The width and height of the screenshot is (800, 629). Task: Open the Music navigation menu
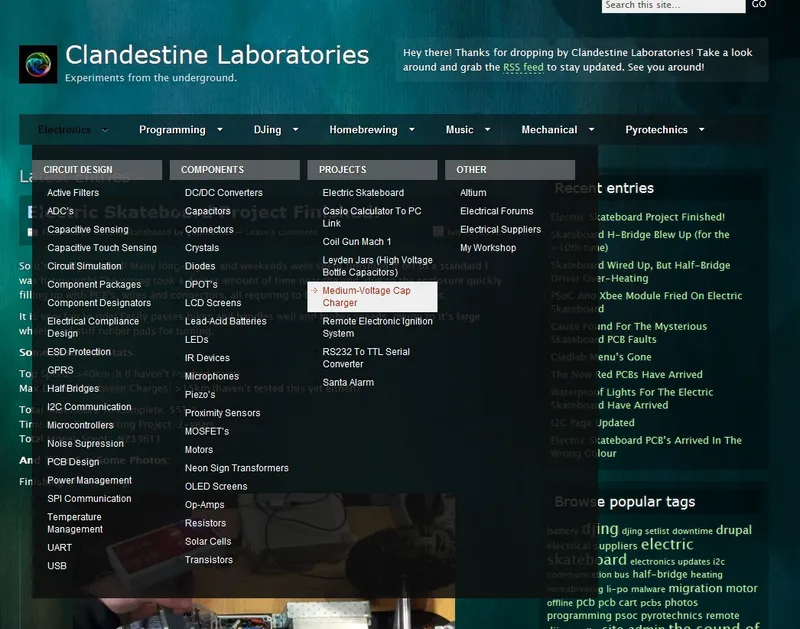click(x=459, y=130)
